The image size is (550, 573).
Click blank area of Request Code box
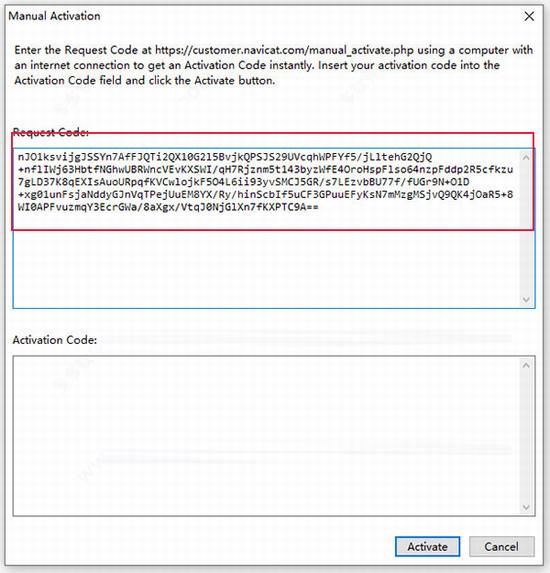266,269
